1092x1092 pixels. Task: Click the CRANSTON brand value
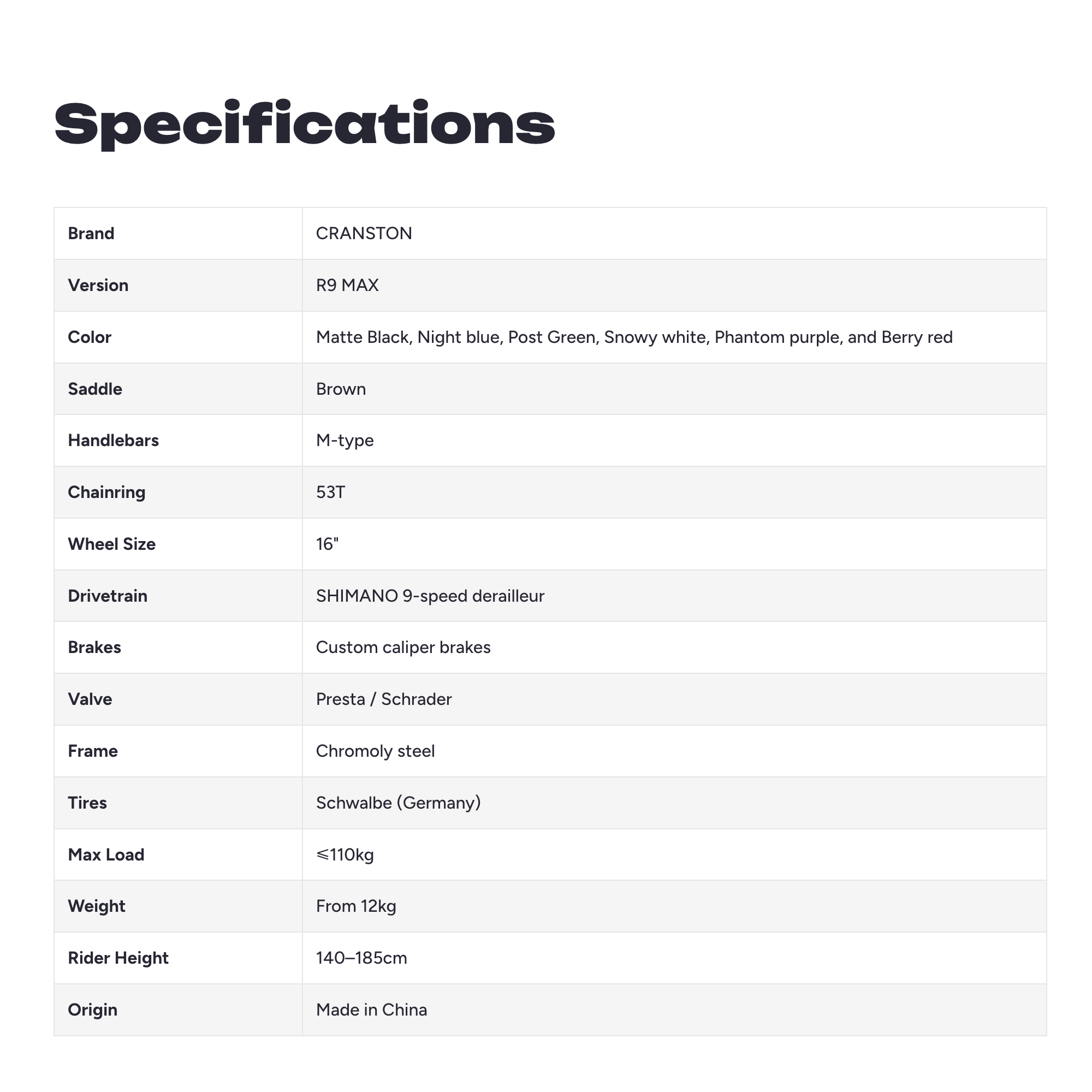pos(364,234)
